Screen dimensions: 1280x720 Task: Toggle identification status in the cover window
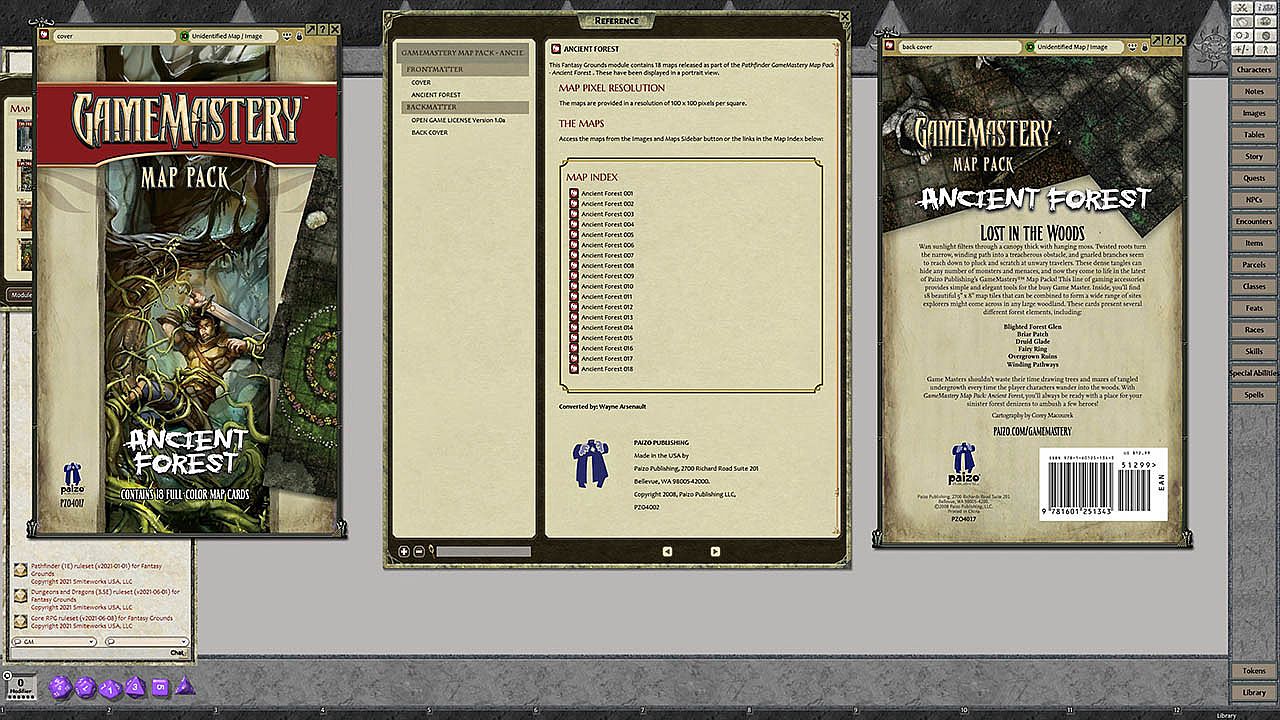pos(185,35)
